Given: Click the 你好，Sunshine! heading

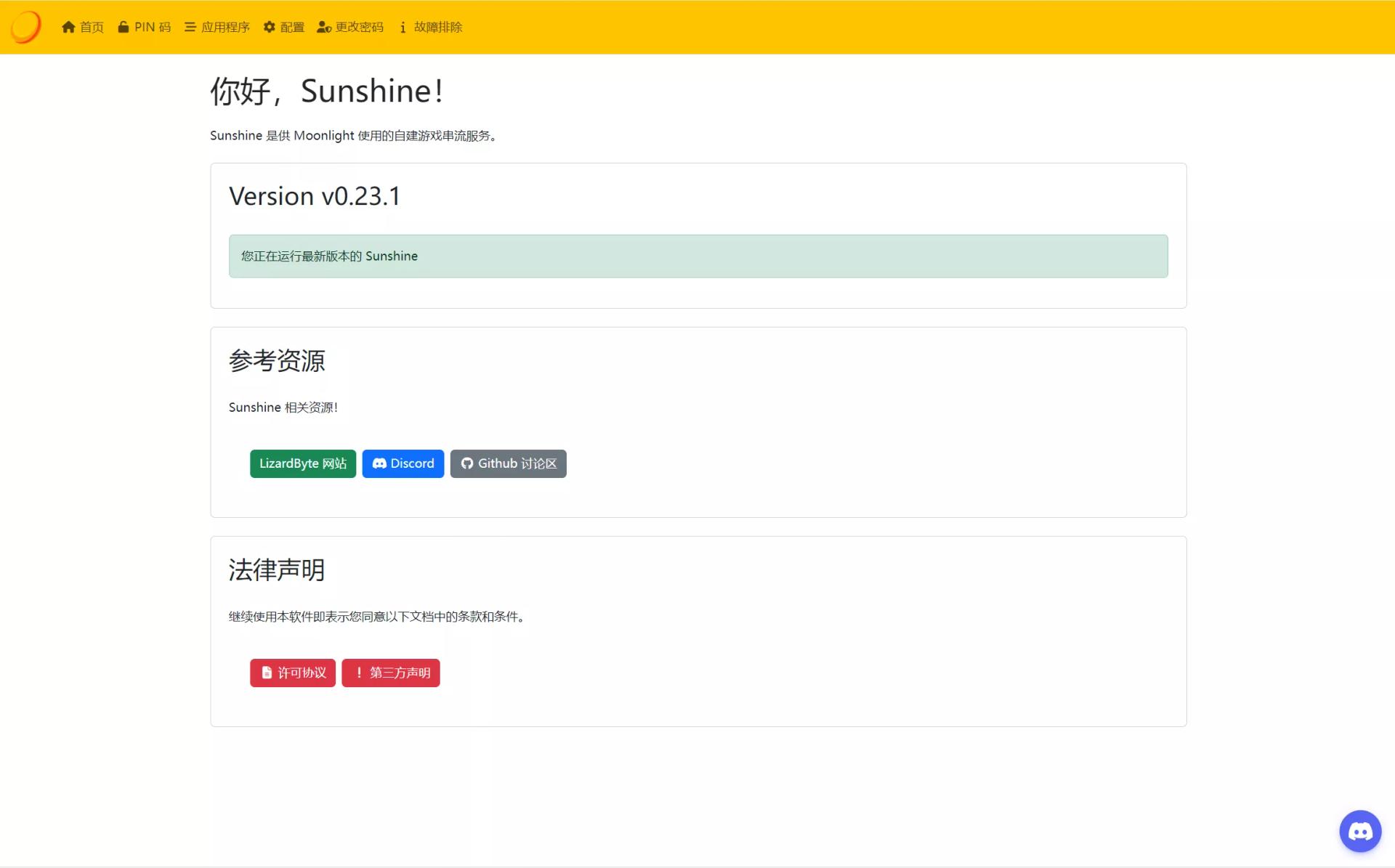Looking at the screenshot, I should click(327, 92).
